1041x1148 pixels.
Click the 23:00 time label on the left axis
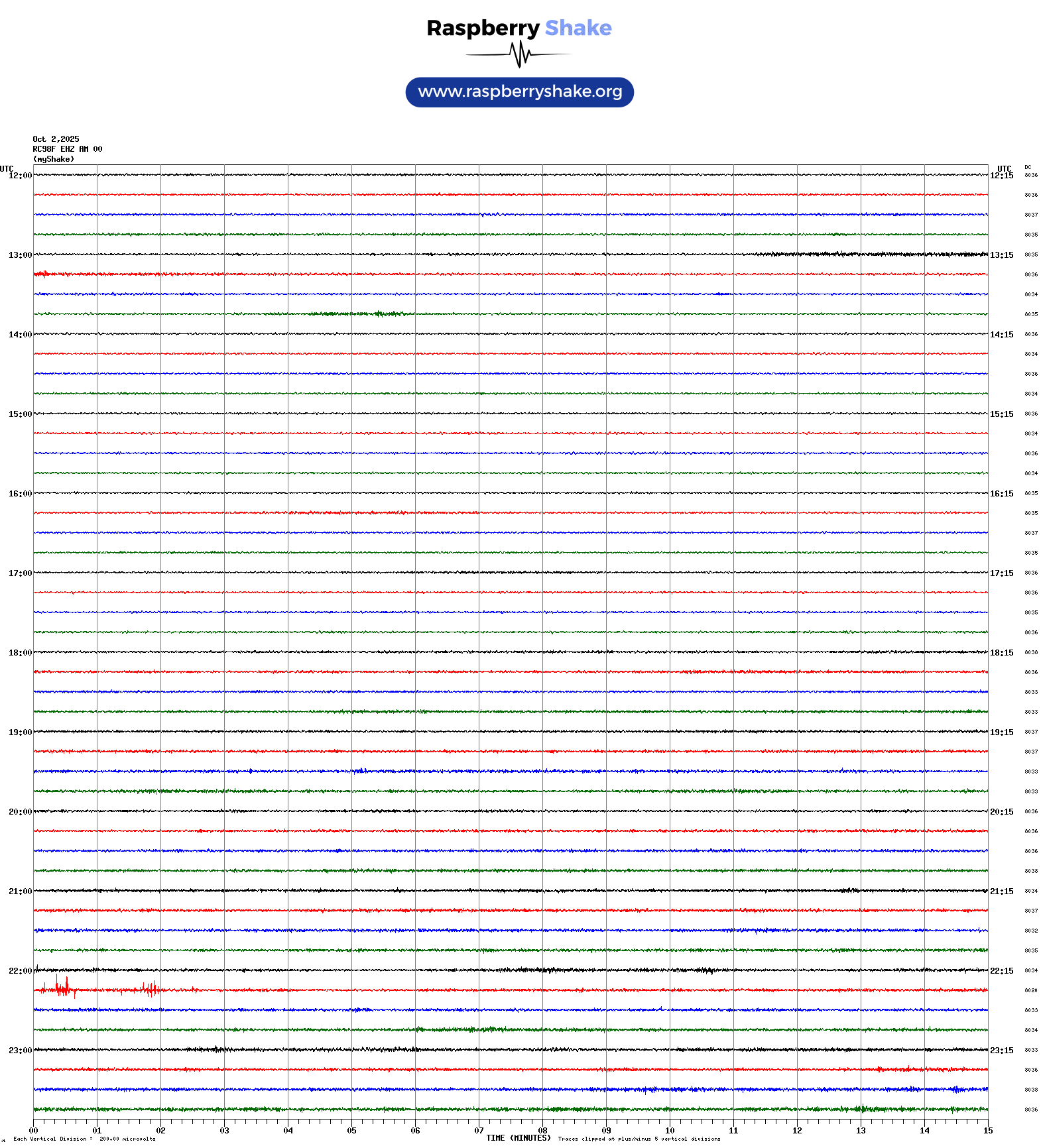click(20, 1051)
